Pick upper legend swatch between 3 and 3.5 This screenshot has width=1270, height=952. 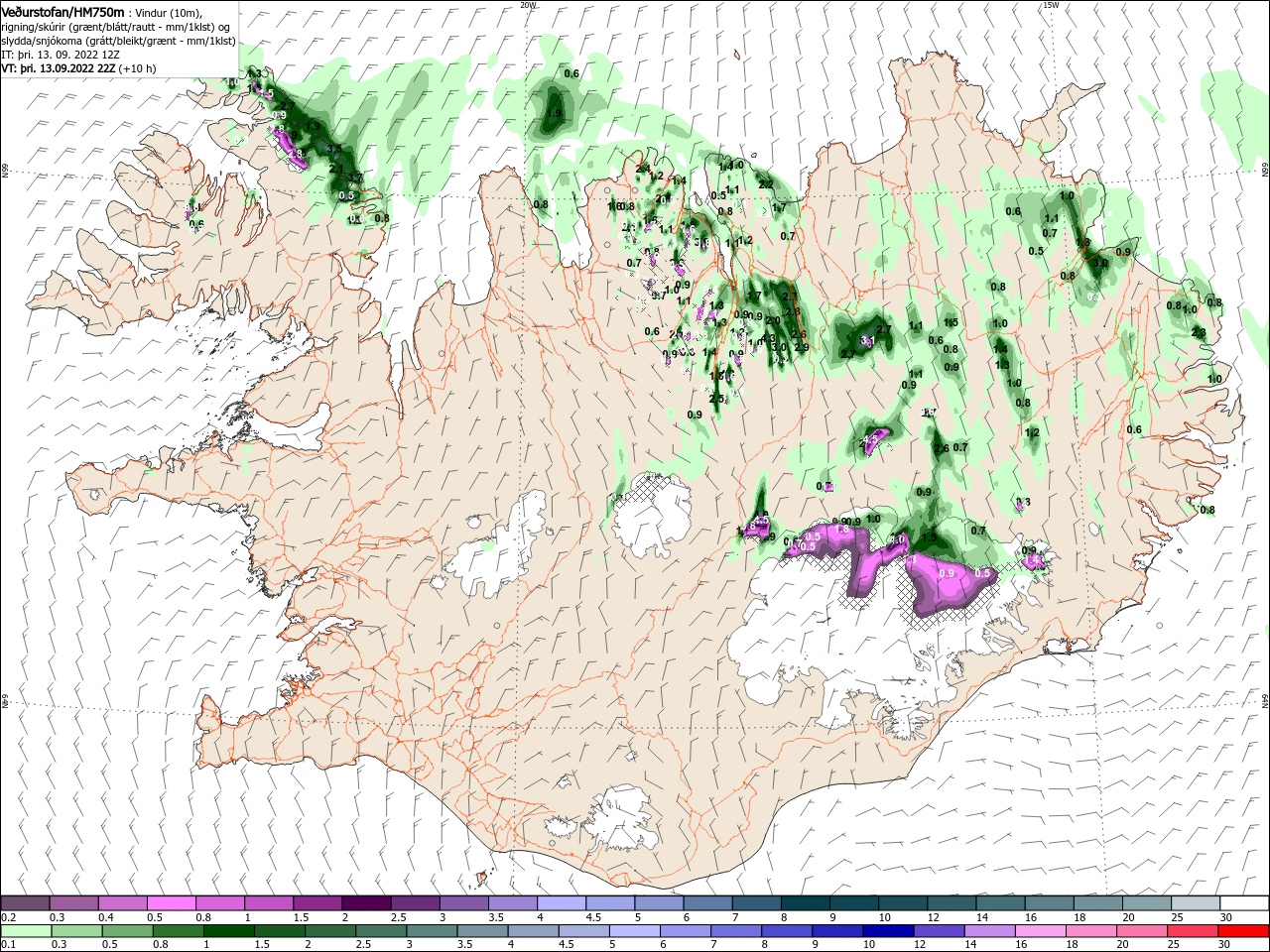[x=463, y=903]
